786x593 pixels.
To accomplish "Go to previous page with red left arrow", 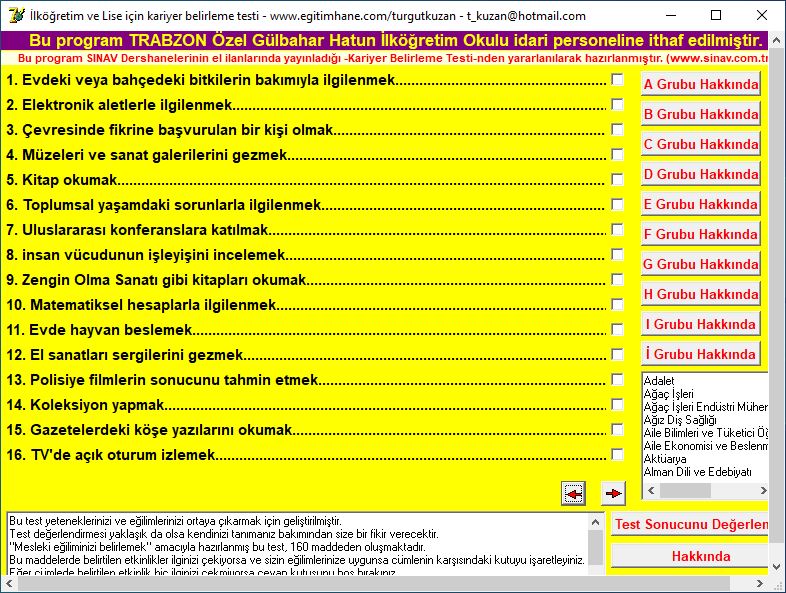I will point(573,494).
